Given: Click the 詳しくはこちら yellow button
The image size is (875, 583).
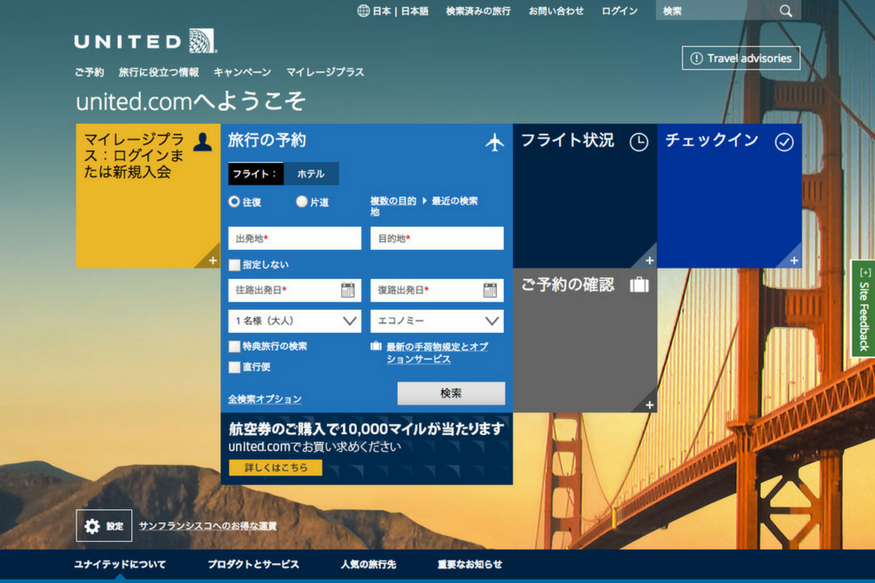Looking at the screenshot, I should tap(276, 468).
